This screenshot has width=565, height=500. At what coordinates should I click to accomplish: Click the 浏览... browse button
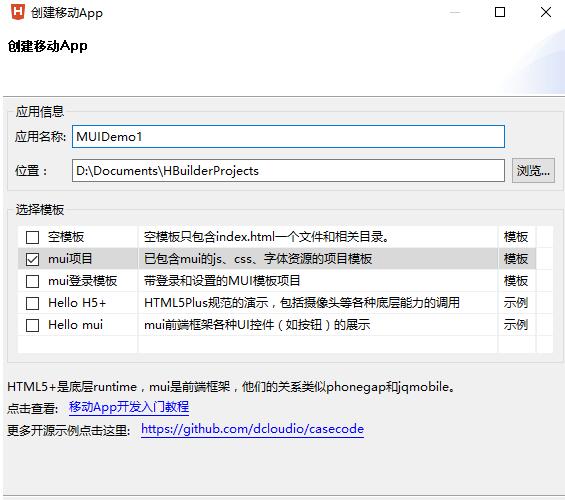pyautogui.click(x=533, y=170)
